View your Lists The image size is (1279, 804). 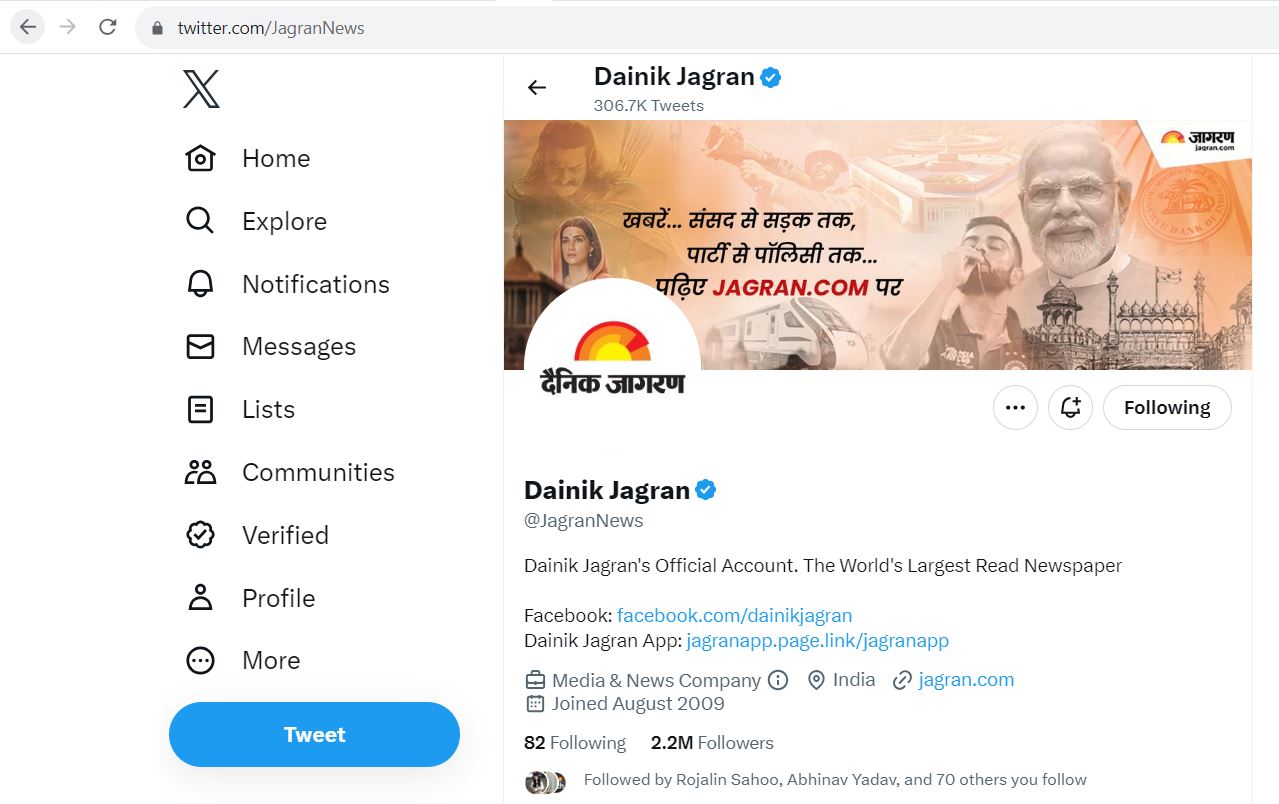[268, 409]
